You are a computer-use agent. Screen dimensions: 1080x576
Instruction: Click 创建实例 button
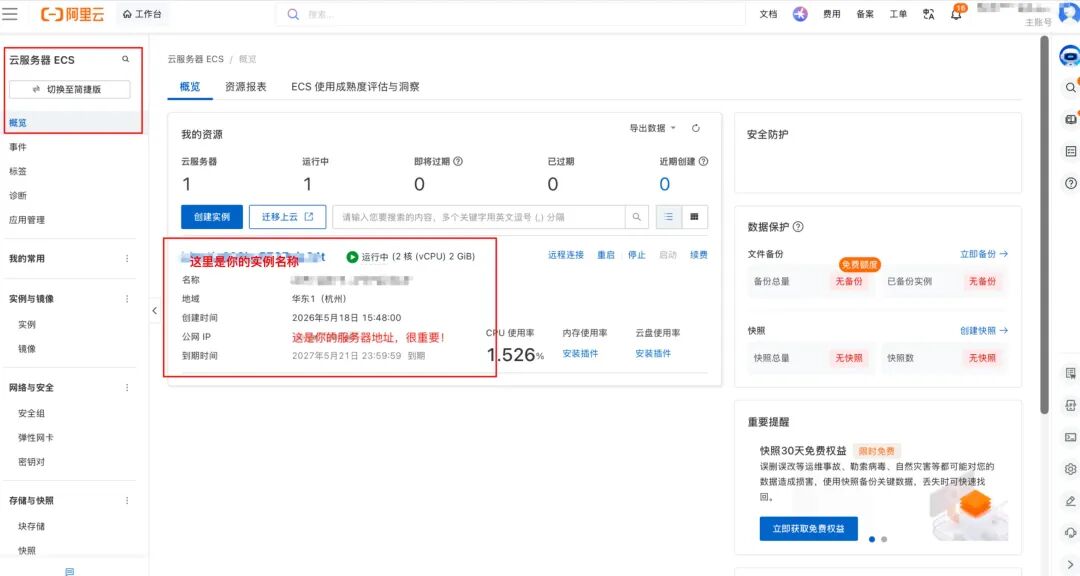[x=211, y=216]
